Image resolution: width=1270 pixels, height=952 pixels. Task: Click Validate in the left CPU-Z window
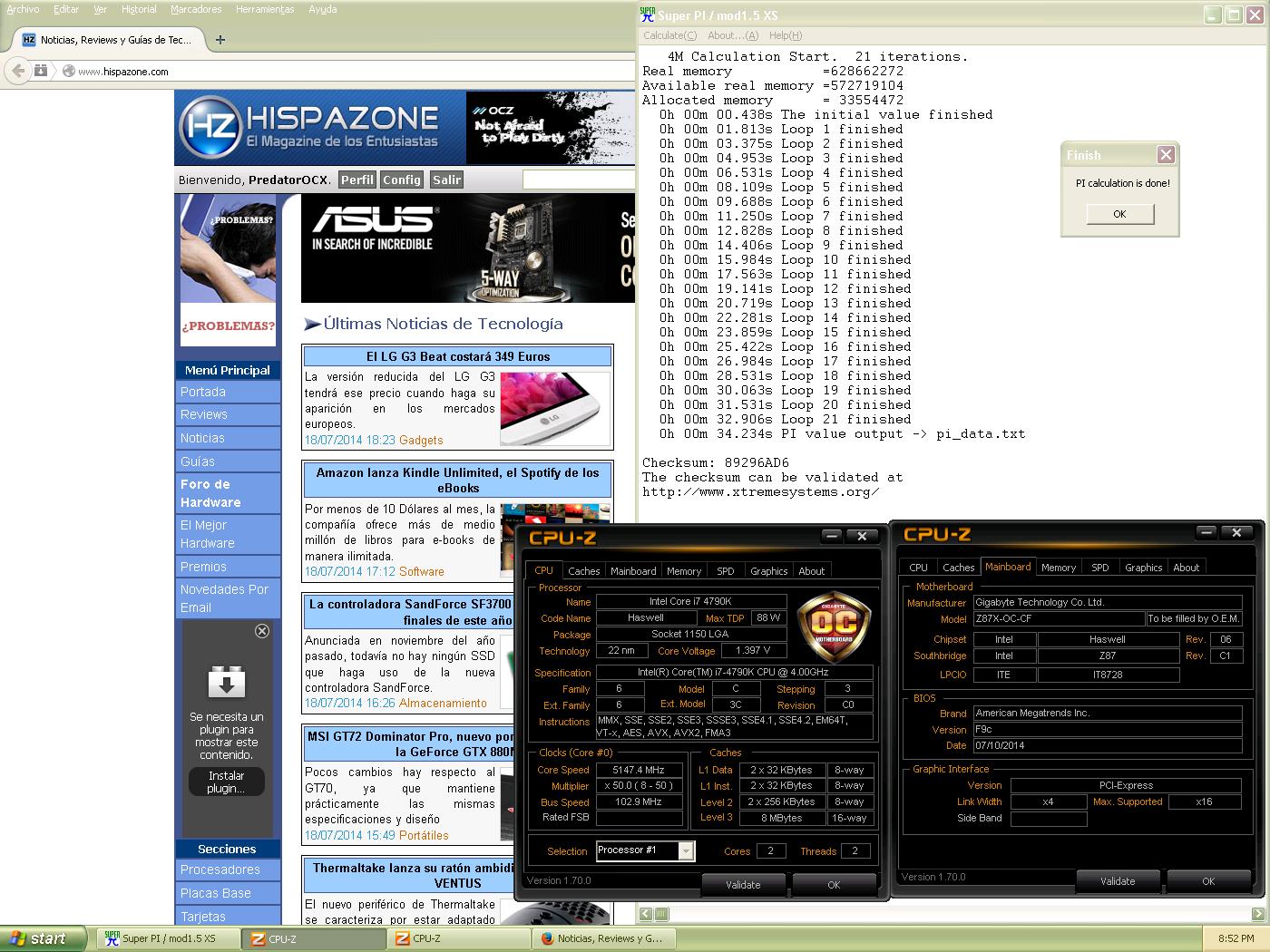point(743,885)
